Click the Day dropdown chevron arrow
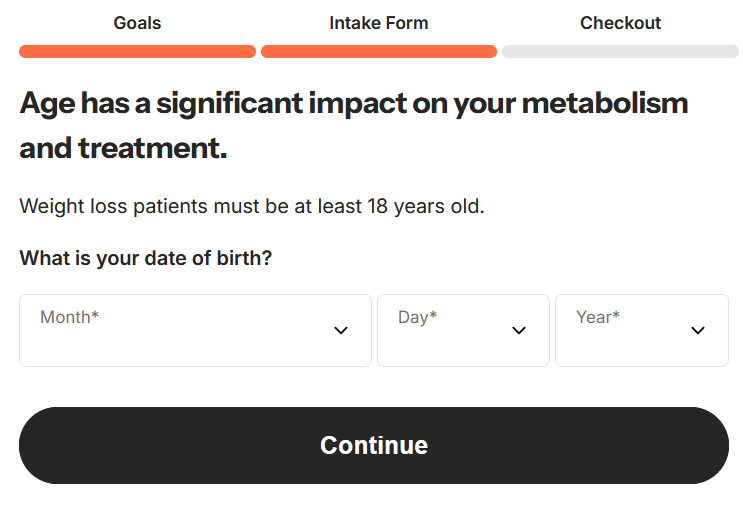Screen dimensions: 743x518 point(519,331)
